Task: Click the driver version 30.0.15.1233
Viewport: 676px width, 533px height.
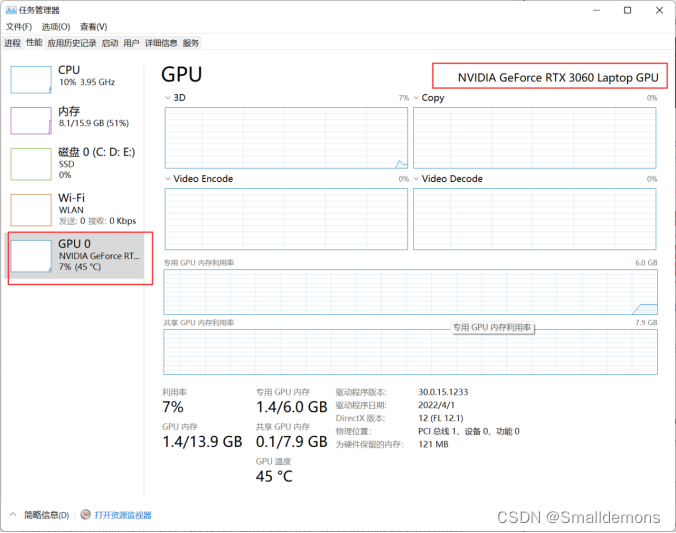Action: (x=443, y=392)
